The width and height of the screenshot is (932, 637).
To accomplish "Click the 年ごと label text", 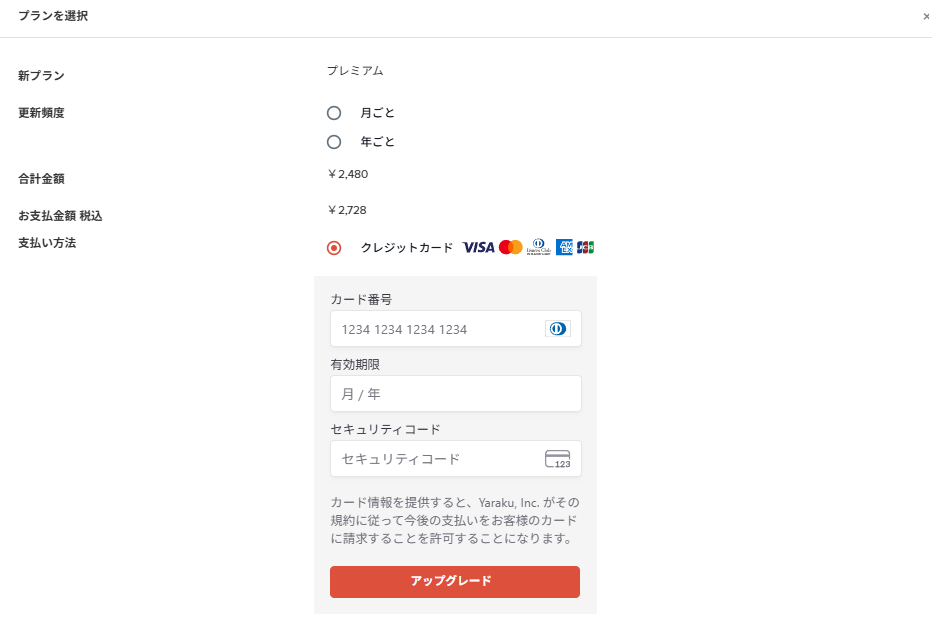I will [x=377, y=142].
